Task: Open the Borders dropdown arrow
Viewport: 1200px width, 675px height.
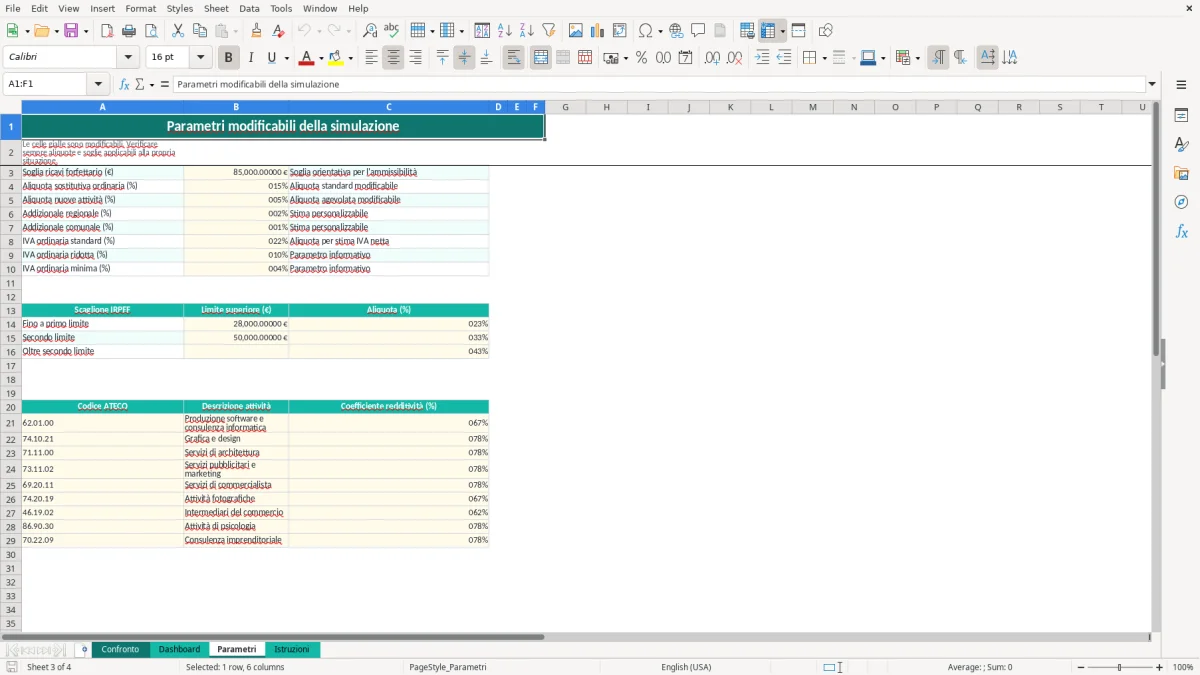Action: [x=823, y=58]
